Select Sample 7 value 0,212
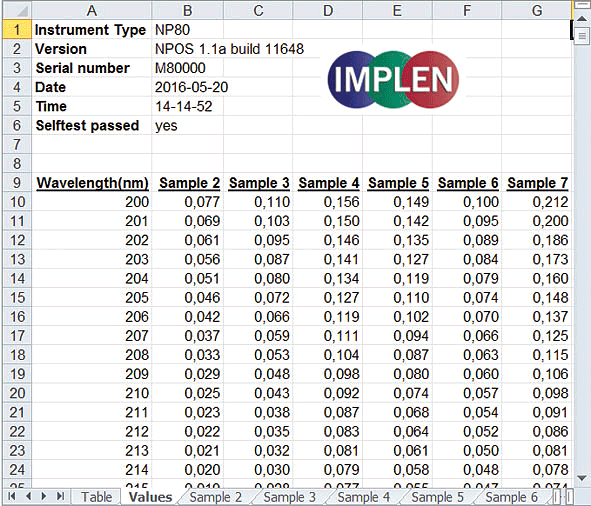 point(537,202)
